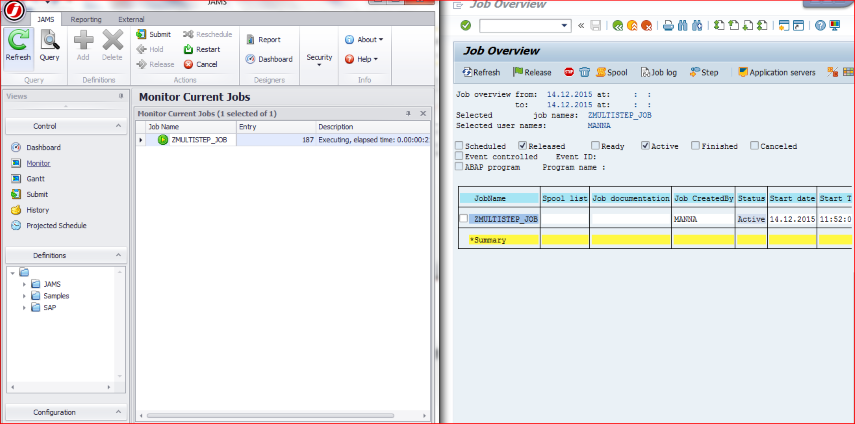
Task: Select the ZMULTISTEP_JOB row in JAMS monitor
Action: tap(283, 140)
